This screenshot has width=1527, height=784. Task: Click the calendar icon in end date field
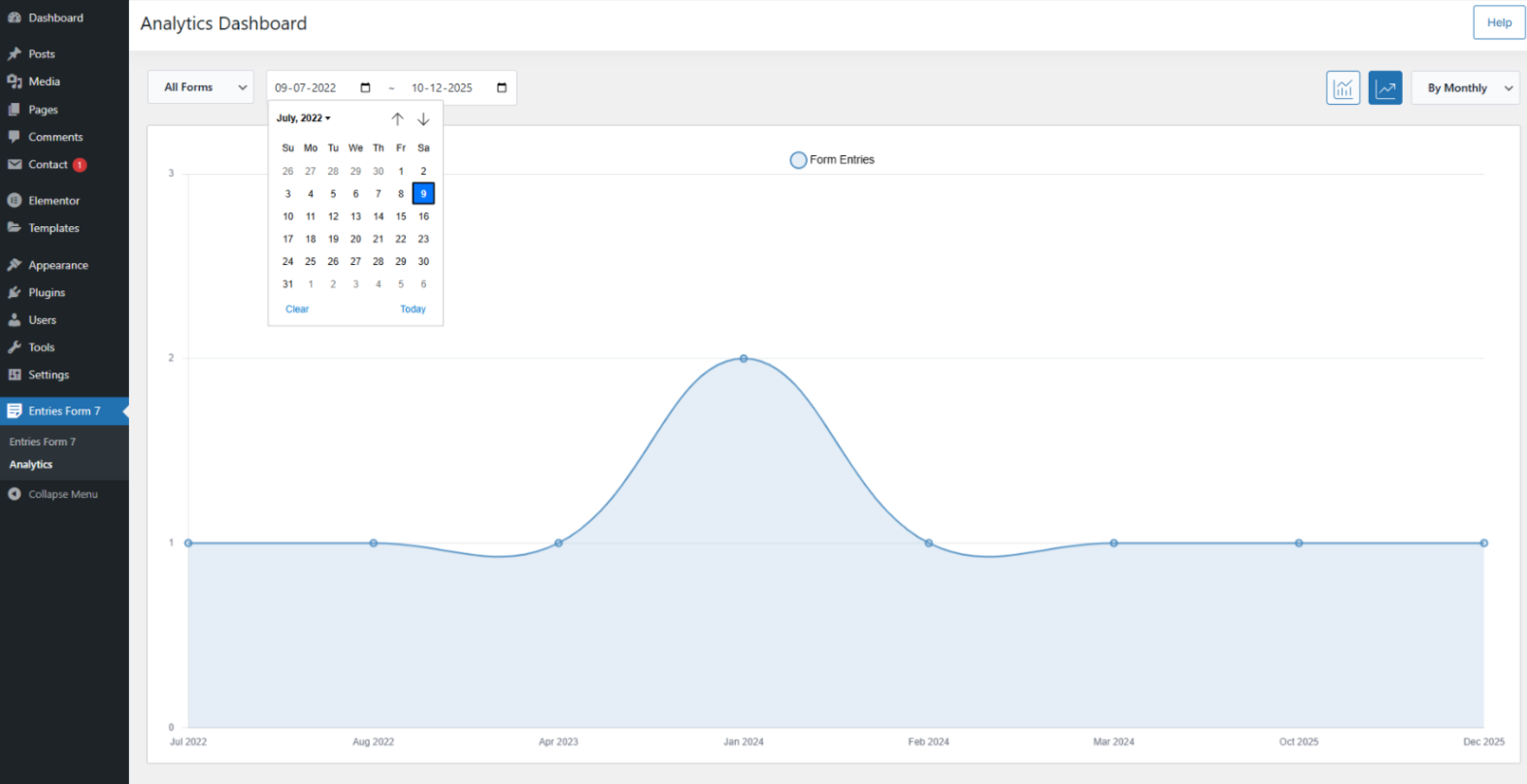point(502,88)
